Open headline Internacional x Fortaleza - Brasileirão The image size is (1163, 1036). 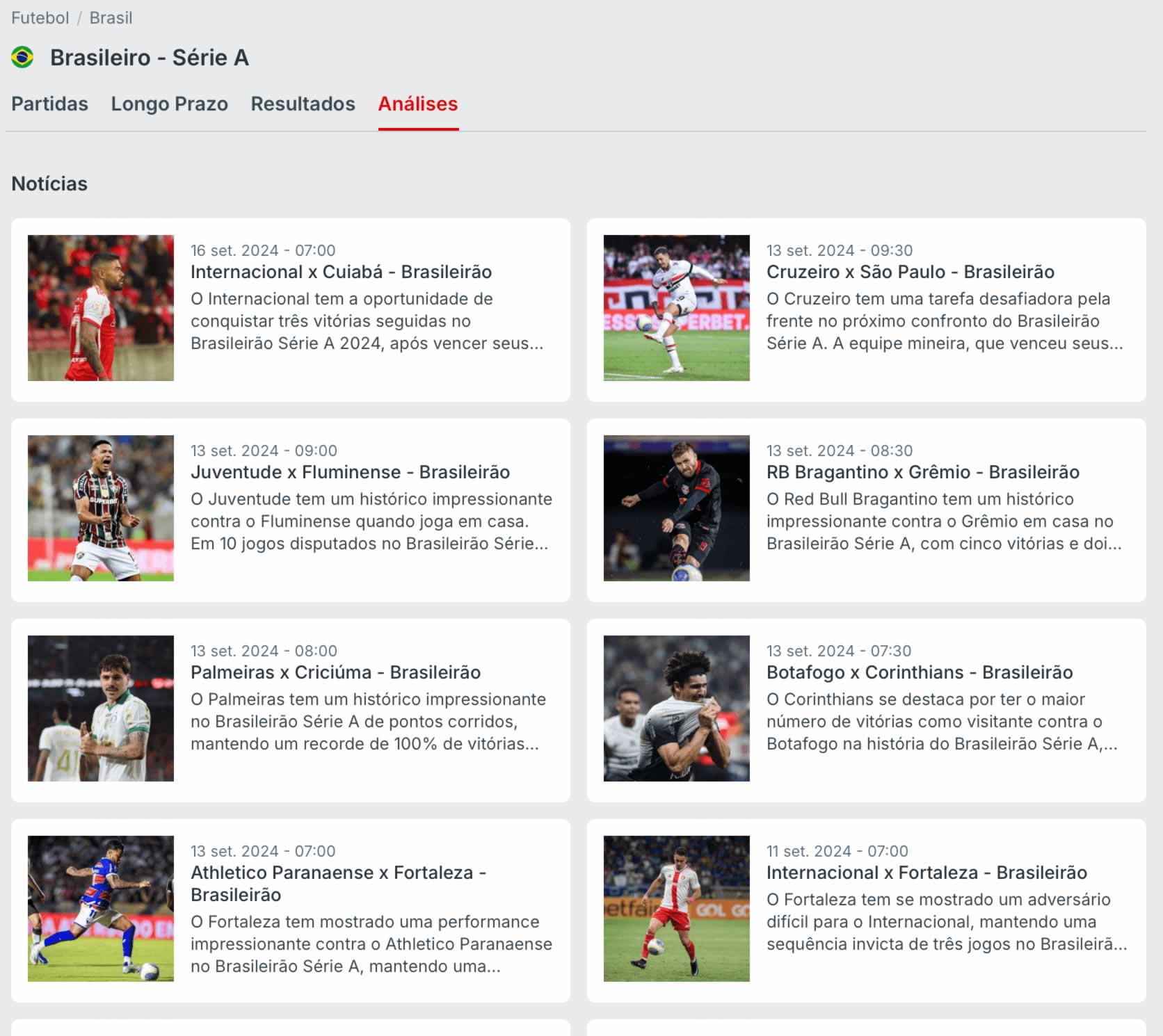pyautogui.click(x=927, y=873)
